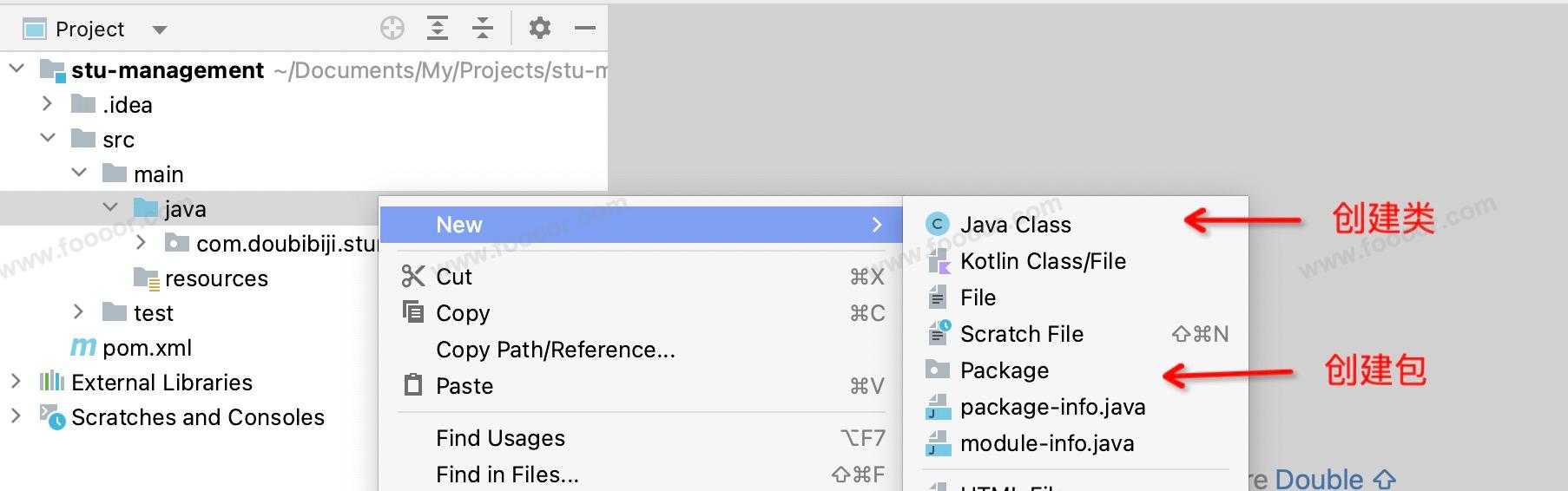Click the Collapse All toolbar icon
The image size is (1568, 491).
[x=483, y=29]
